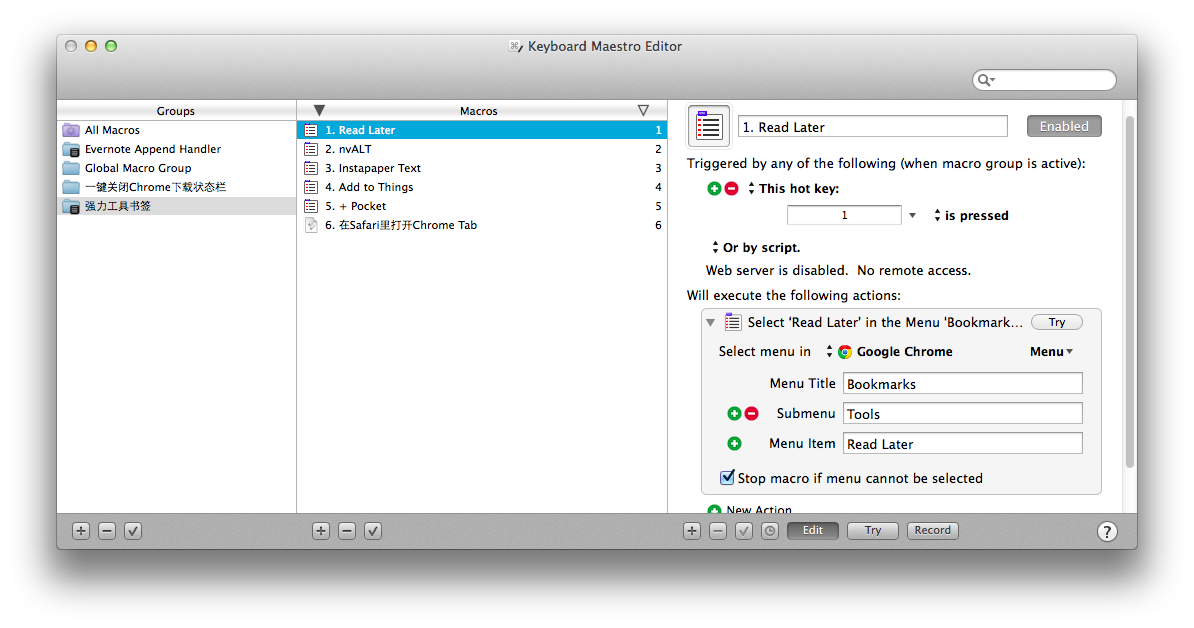Screen dimensions: 1194x628
Task: Toggle Stop macro if menu cannot be selected
Action: (x=727, y=477)
